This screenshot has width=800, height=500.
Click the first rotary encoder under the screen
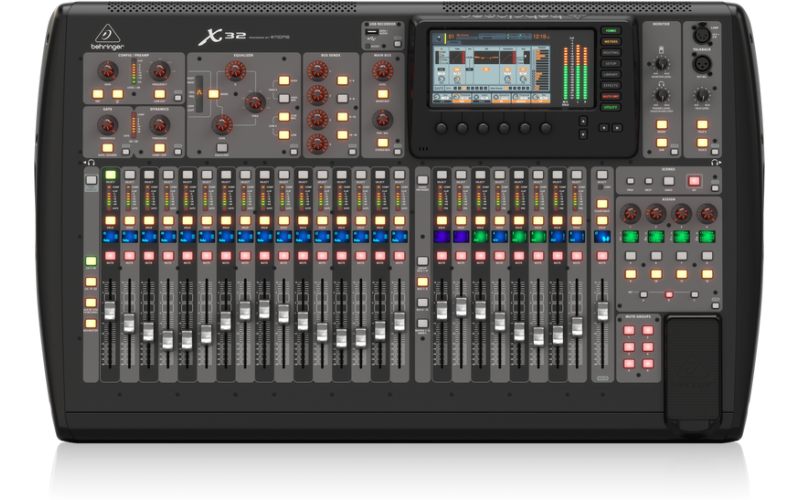[441, 128]
